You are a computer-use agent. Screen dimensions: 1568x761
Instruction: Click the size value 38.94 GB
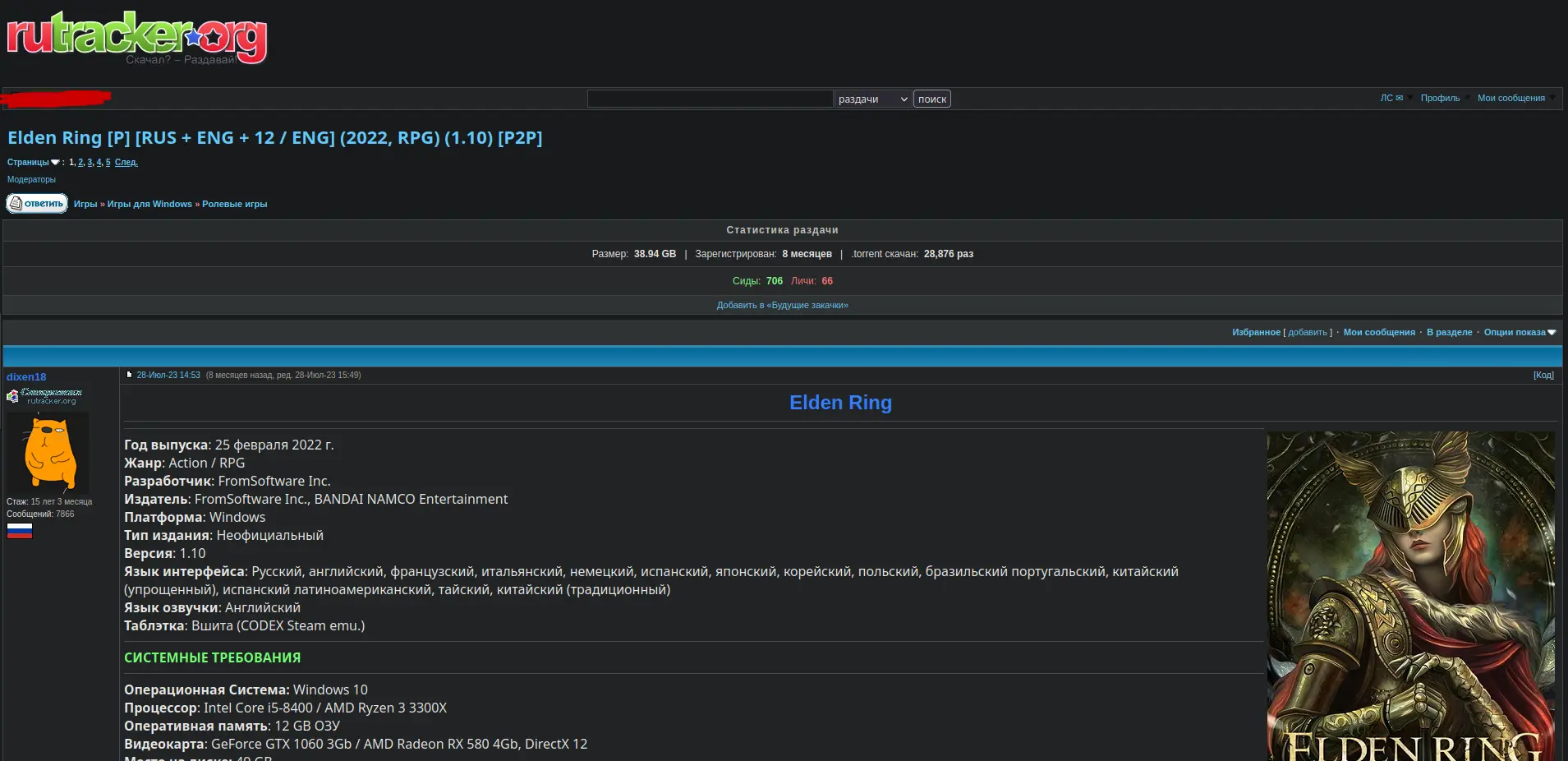(655, 254)
